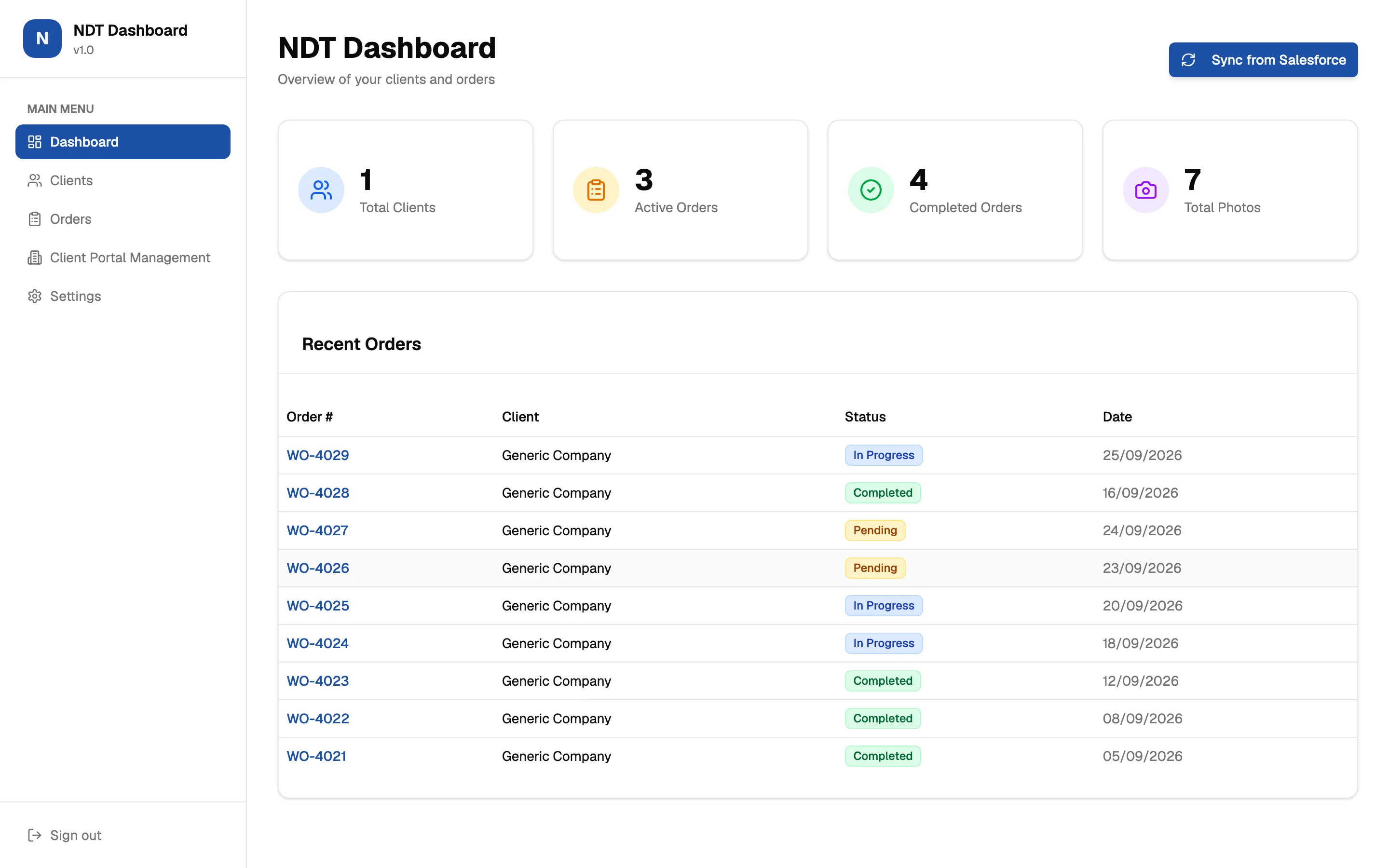Click Sign out text
The height and width of the screenshot is (868, 1389).
tap(75, 835)
